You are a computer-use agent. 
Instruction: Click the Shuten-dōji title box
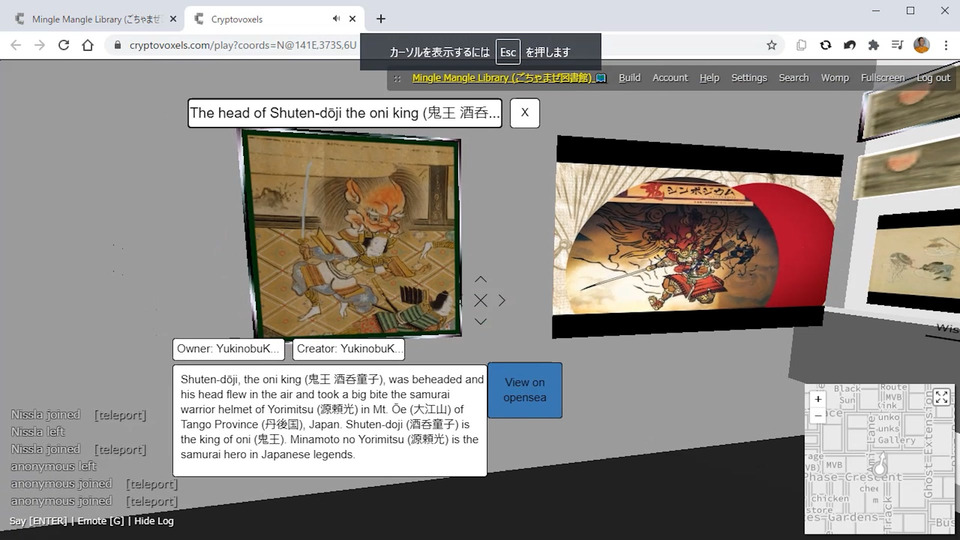(x=345, y=113)
